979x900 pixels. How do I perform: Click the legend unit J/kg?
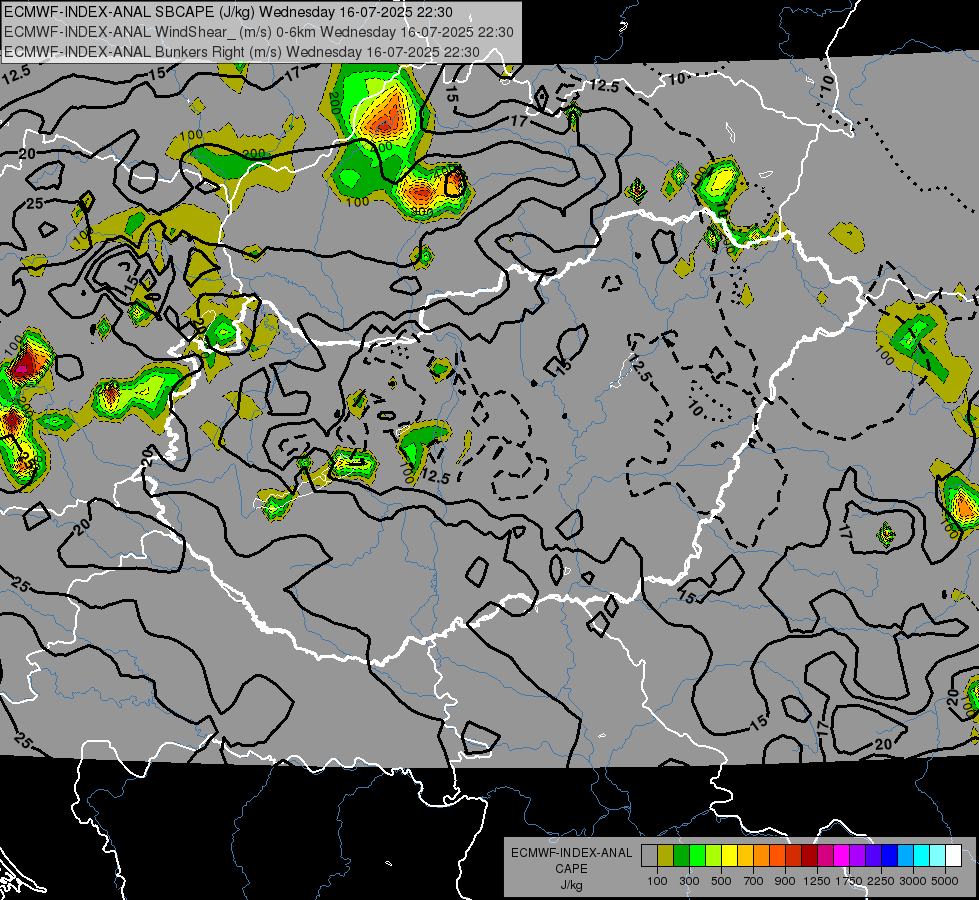tap(571, 885)
